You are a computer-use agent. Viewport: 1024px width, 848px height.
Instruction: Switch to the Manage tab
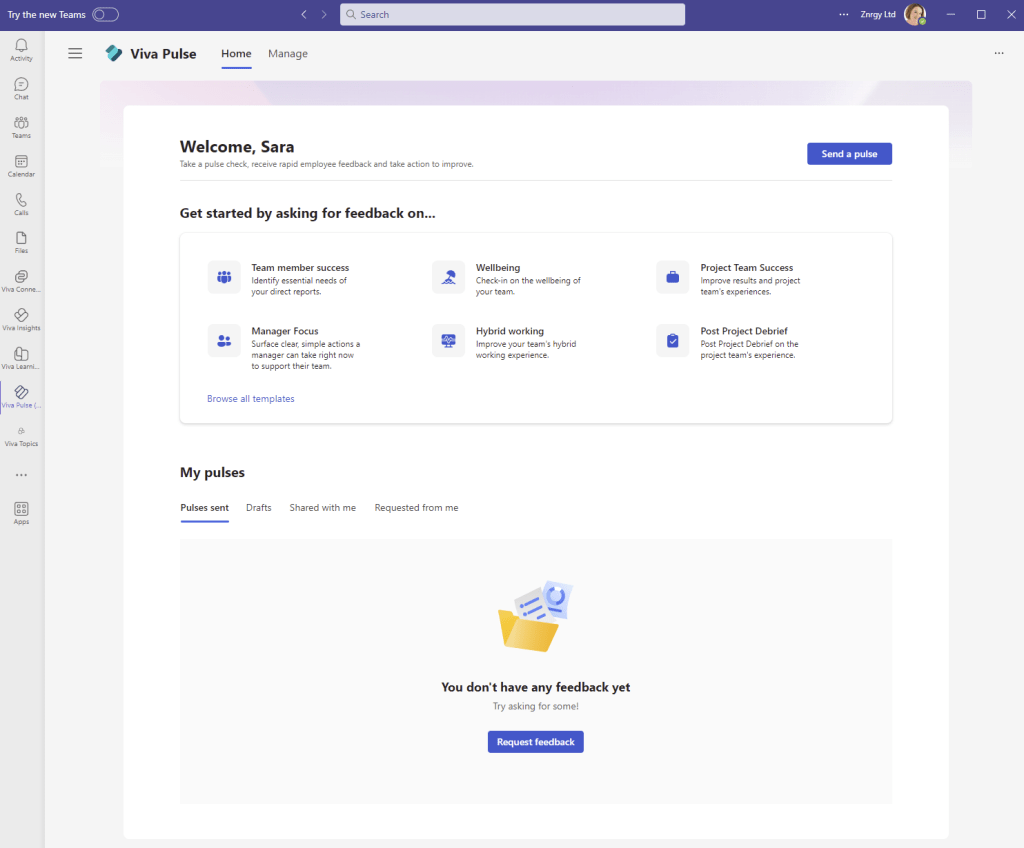pos(288,54)
